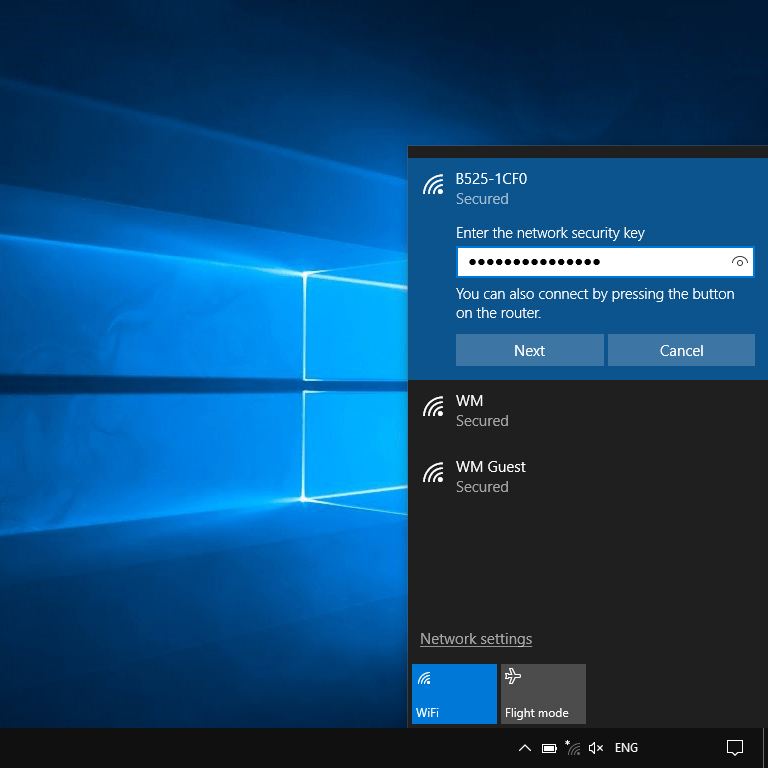This screenshot has height=768, width=768.
Task: Click the airplane icon in Flight mode tile
Action: (x=513, y=676)
